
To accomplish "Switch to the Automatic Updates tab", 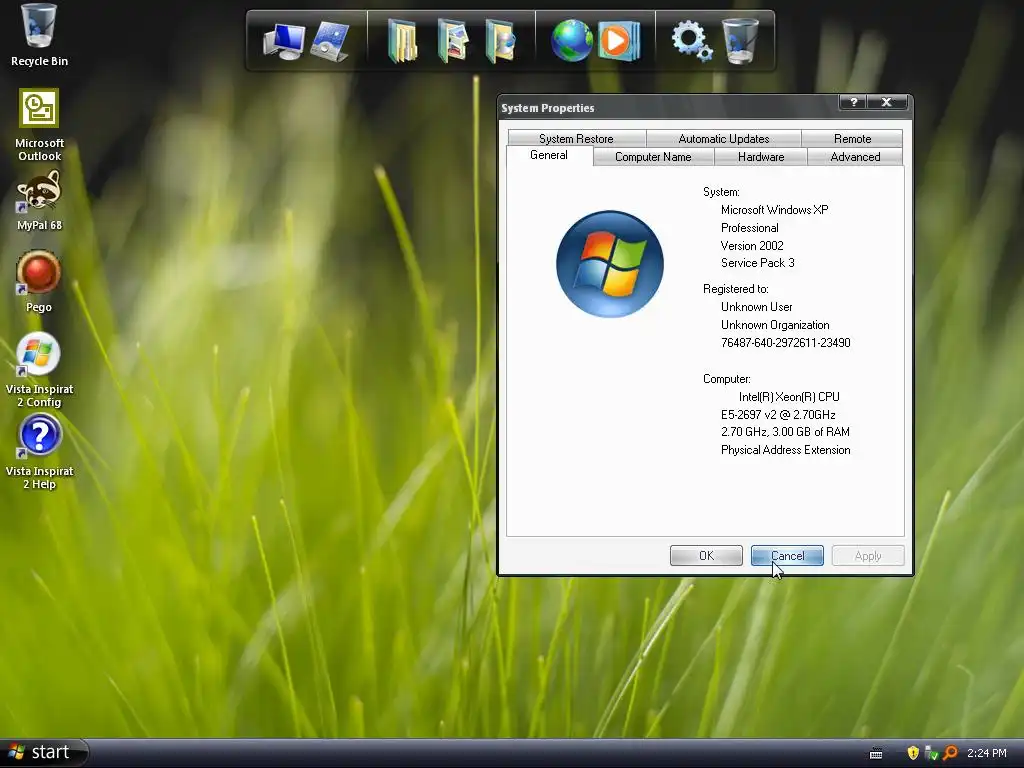I will [x=724, y=138].
